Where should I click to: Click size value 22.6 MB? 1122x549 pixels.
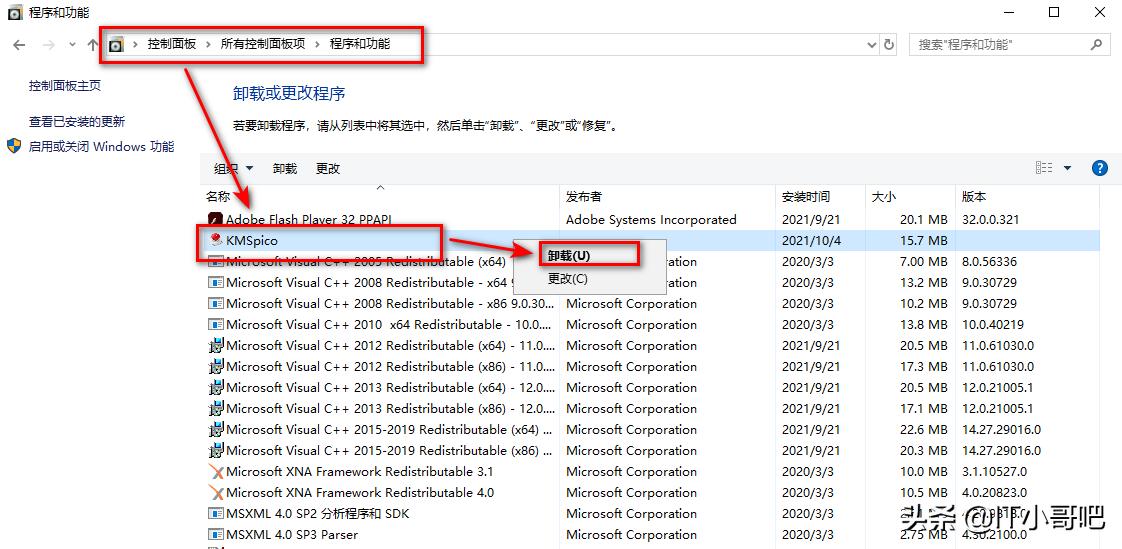923,429
